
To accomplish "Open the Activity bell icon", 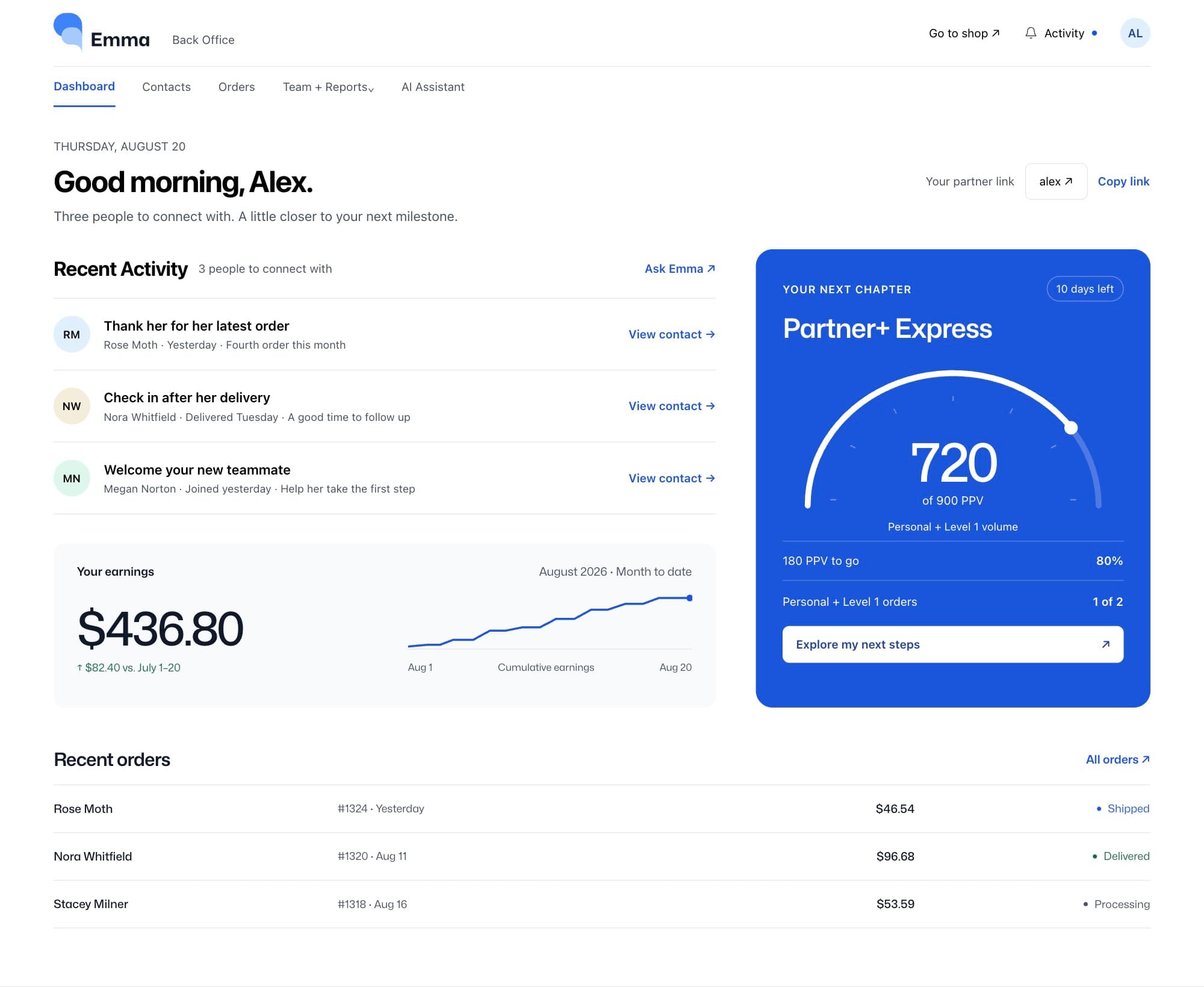I will (x=1031, y=33).
